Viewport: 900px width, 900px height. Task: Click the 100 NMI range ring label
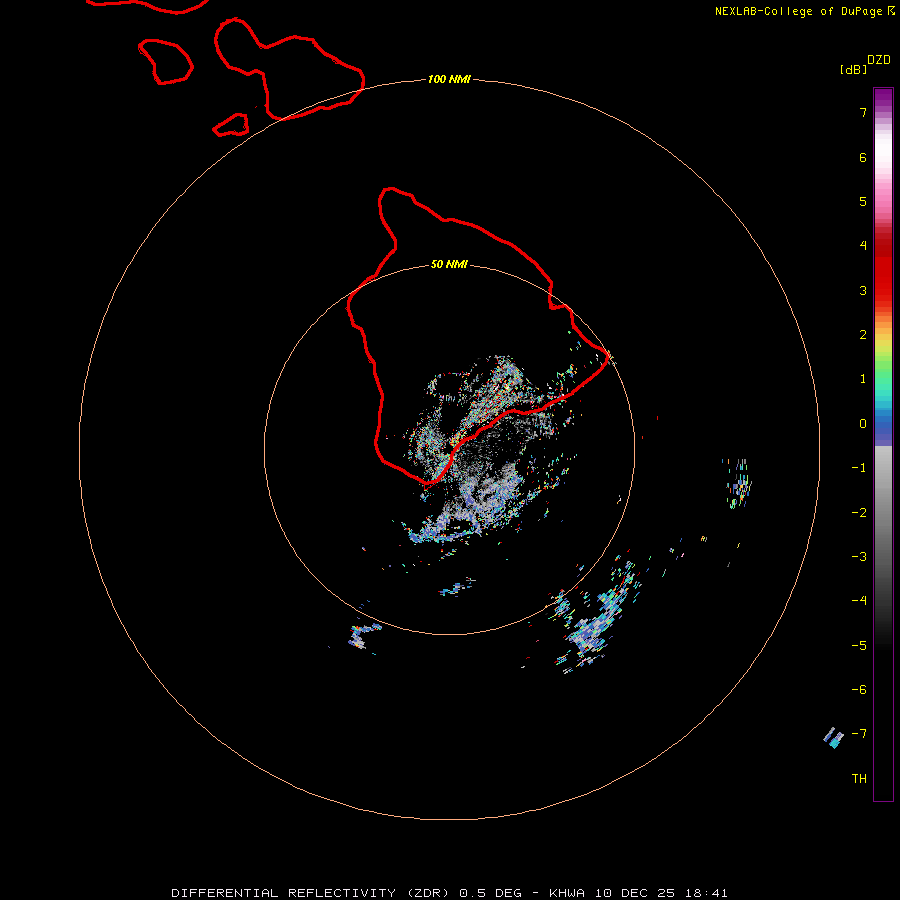449,79
